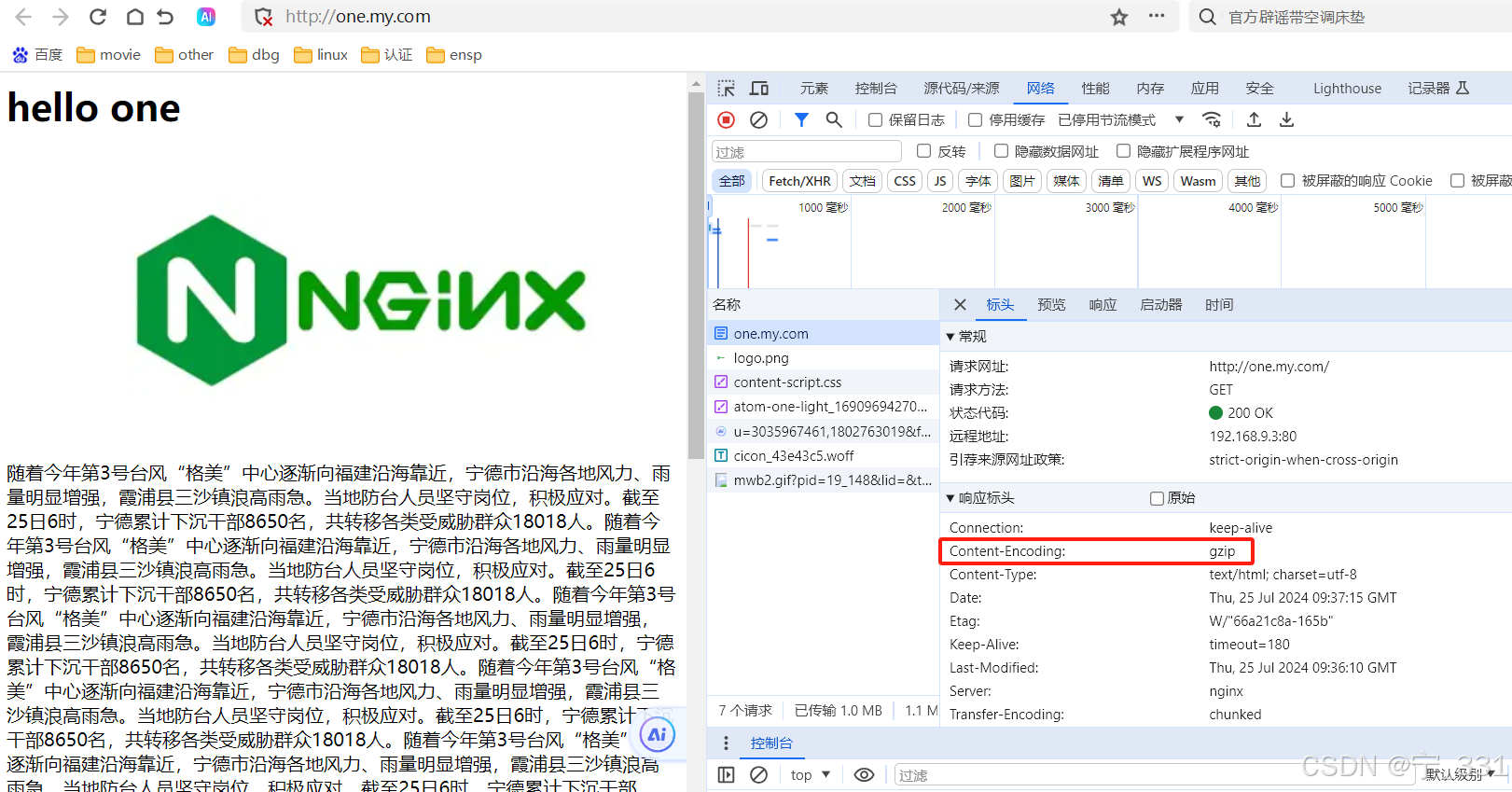The height and width of the screenshot is (792, 1512).
Task: Open network search magnifier
Action: 834,119
